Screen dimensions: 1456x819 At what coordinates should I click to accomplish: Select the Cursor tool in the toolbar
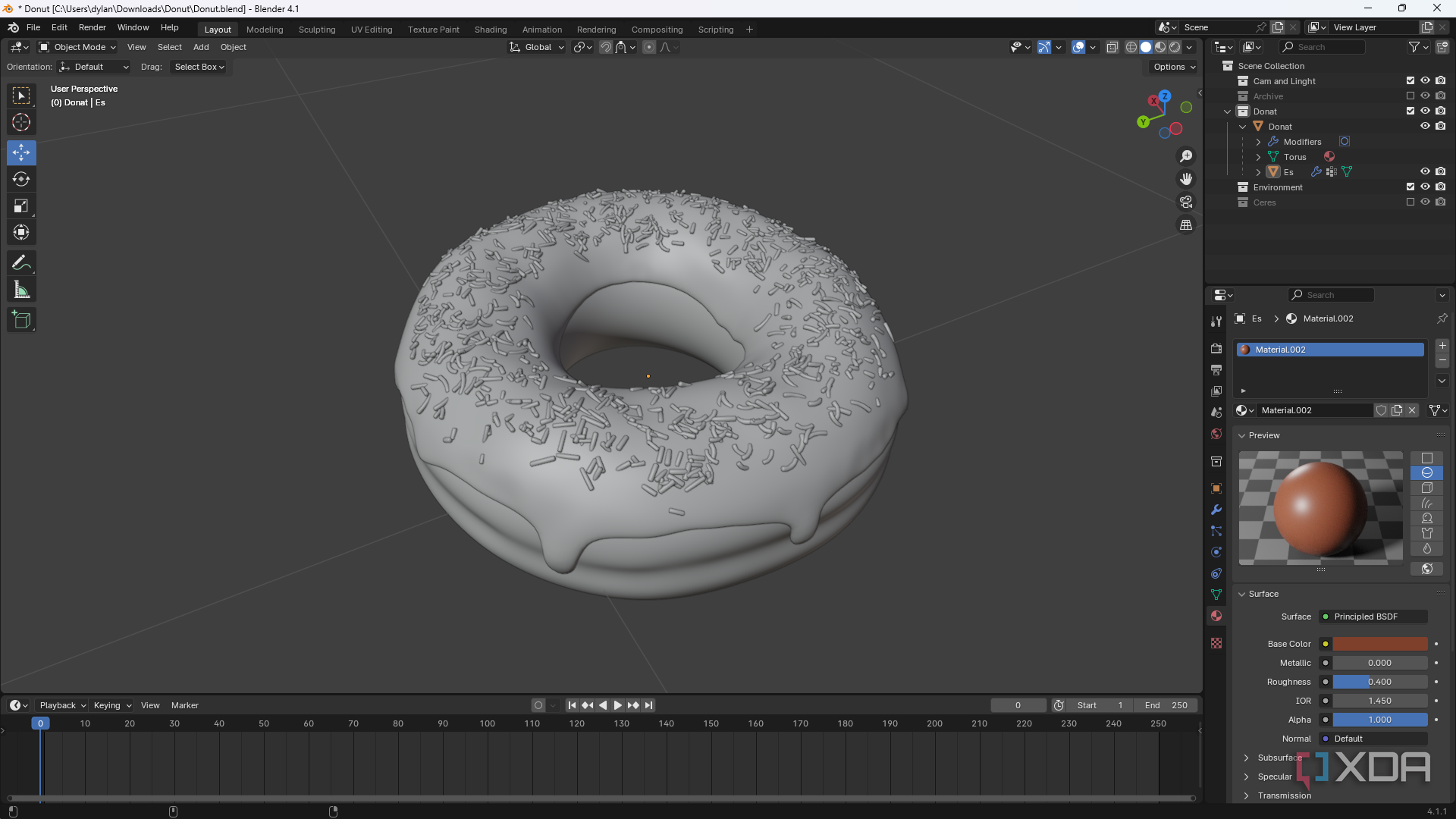coord(21,122)
